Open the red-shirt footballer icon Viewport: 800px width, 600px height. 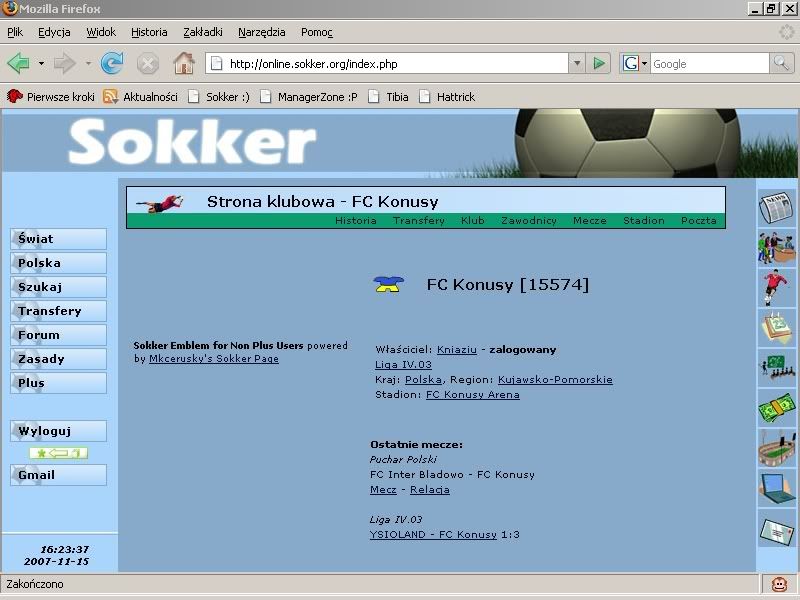point(776,288)
